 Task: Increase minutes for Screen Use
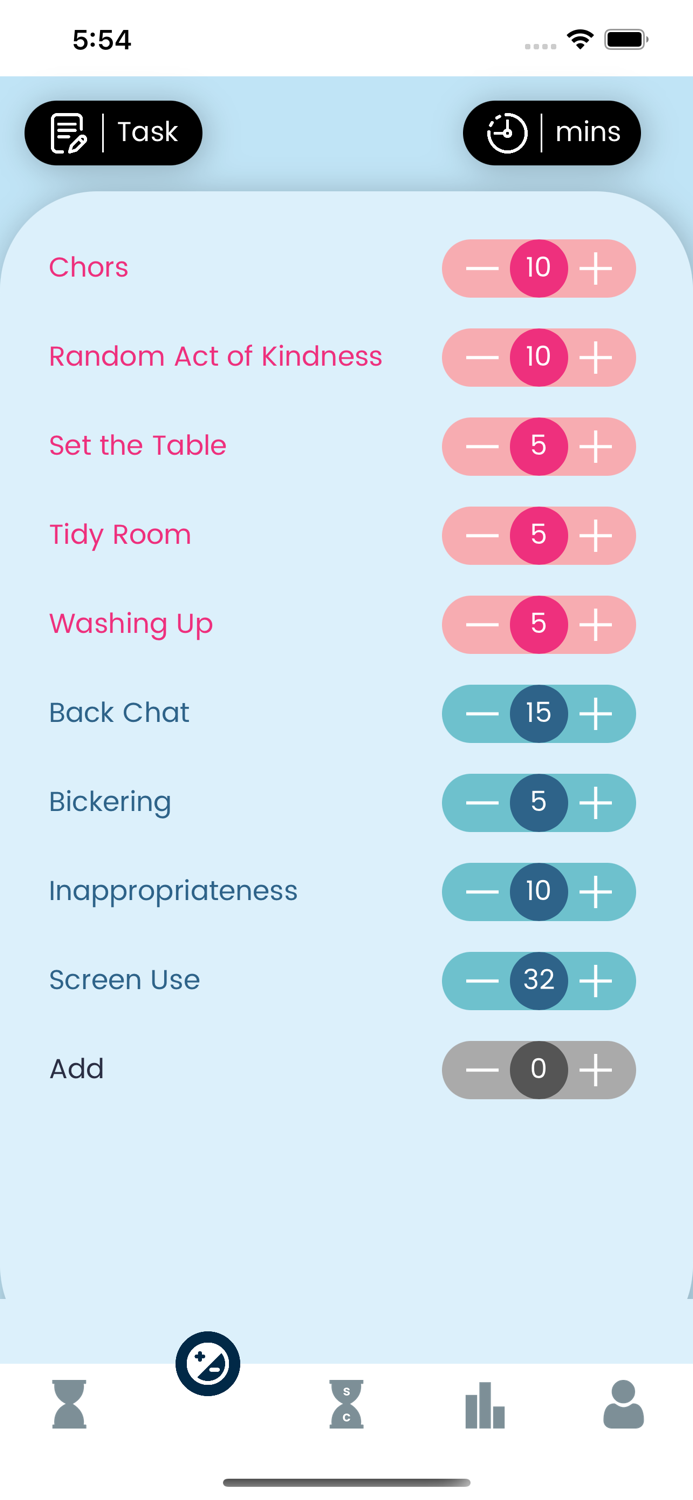pos(596,981)
